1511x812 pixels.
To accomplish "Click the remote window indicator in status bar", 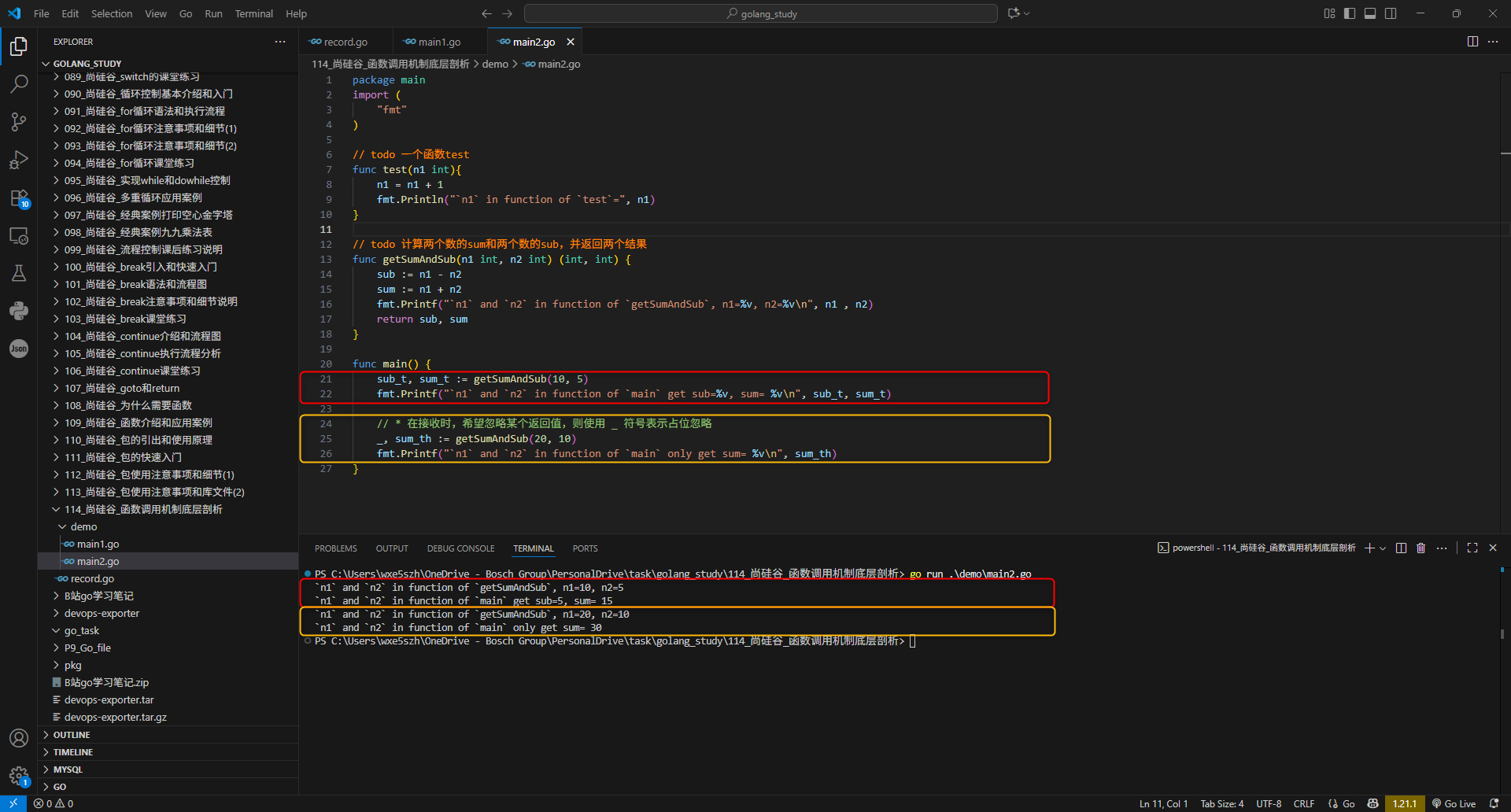I will (13, 803).
